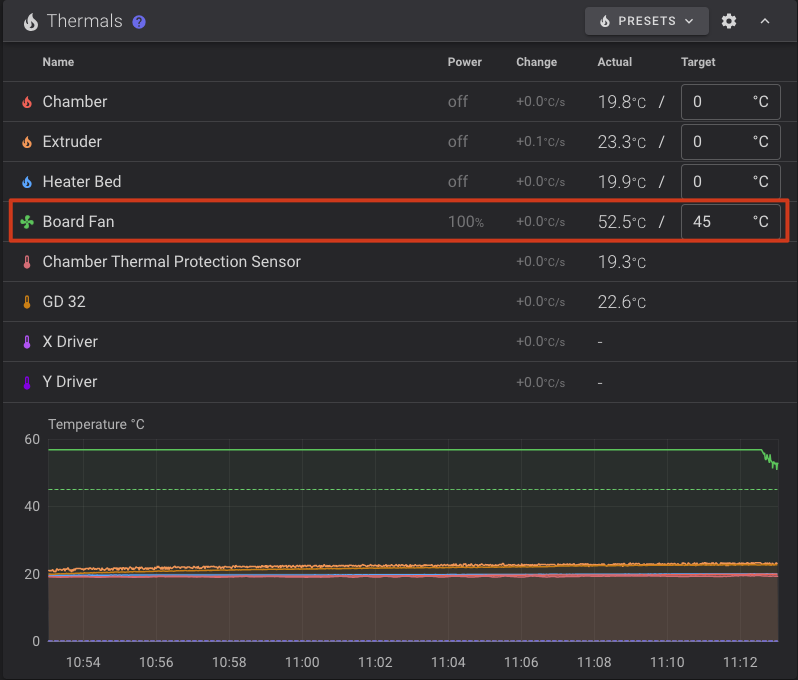
Task: Click the Chamber heater flame icon
Action: point(27,102)
